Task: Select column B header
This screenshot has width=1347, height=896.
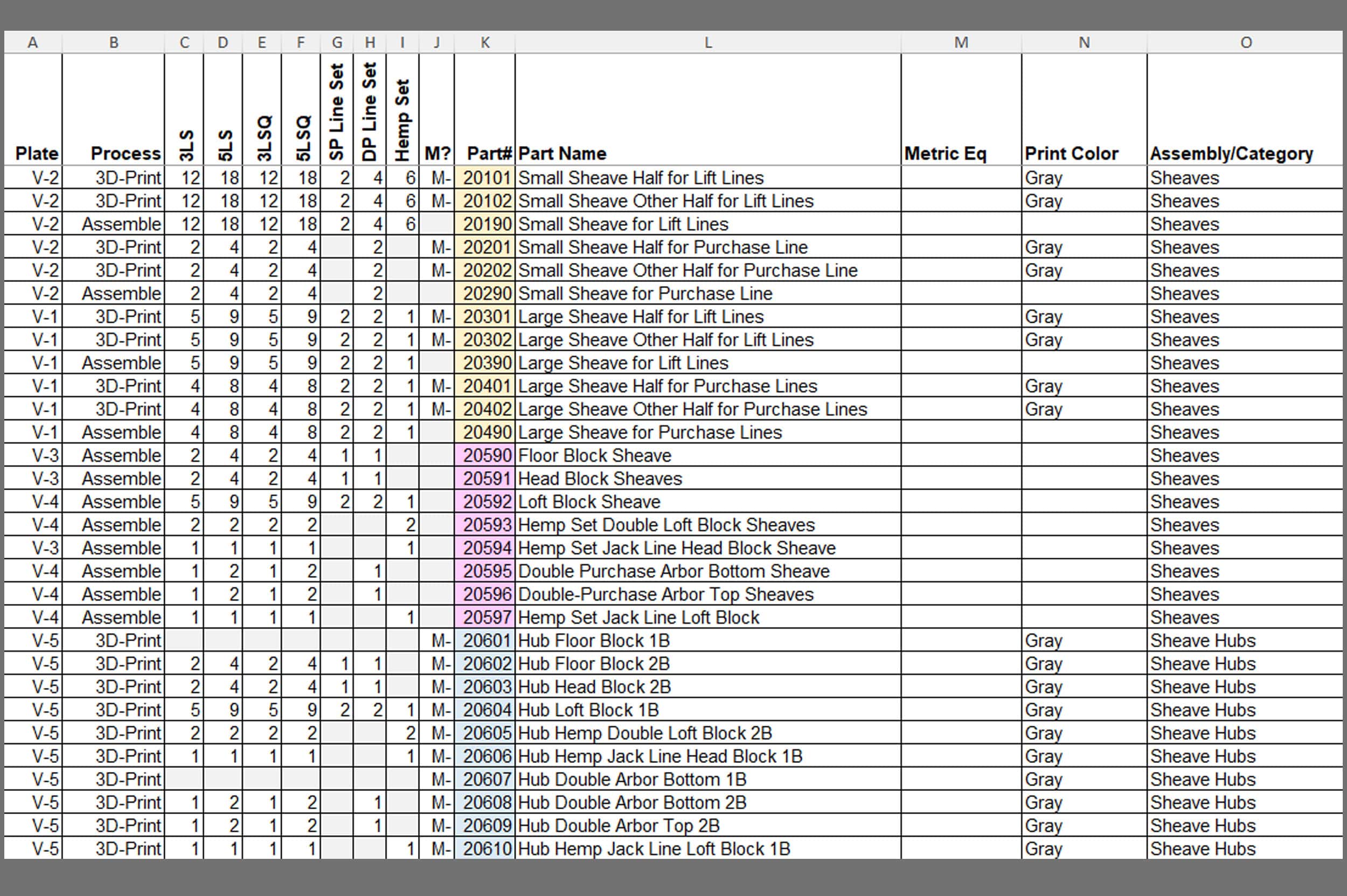Action: (113, 42)
